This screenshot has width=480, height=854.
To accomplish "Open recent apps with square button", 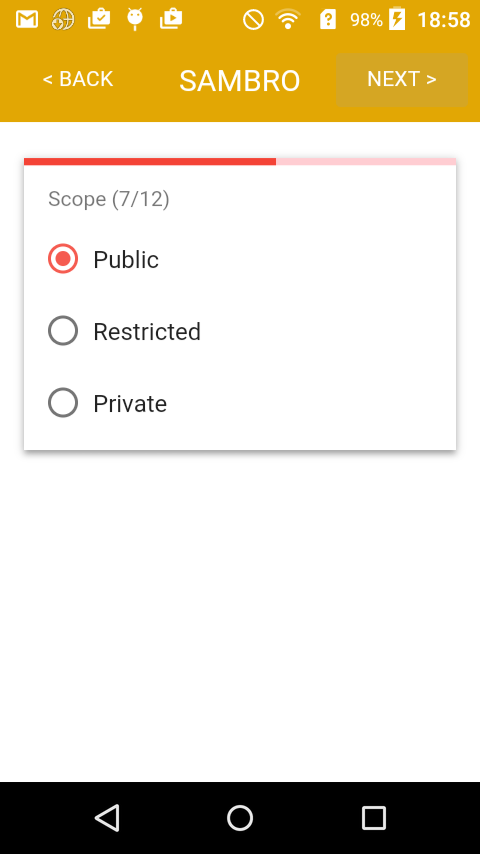I will pyautogui.click(x=374, y=818).
